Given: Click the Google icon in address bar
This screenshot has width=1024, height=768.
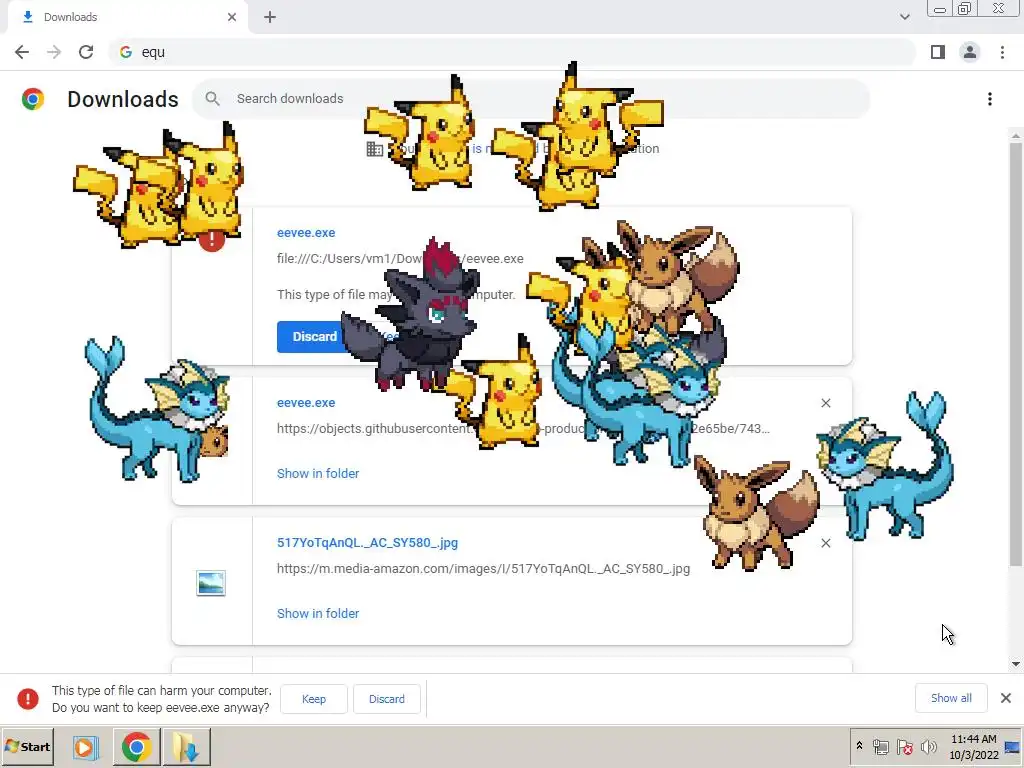Looking at the screenshot, I should tap(126, 52).
